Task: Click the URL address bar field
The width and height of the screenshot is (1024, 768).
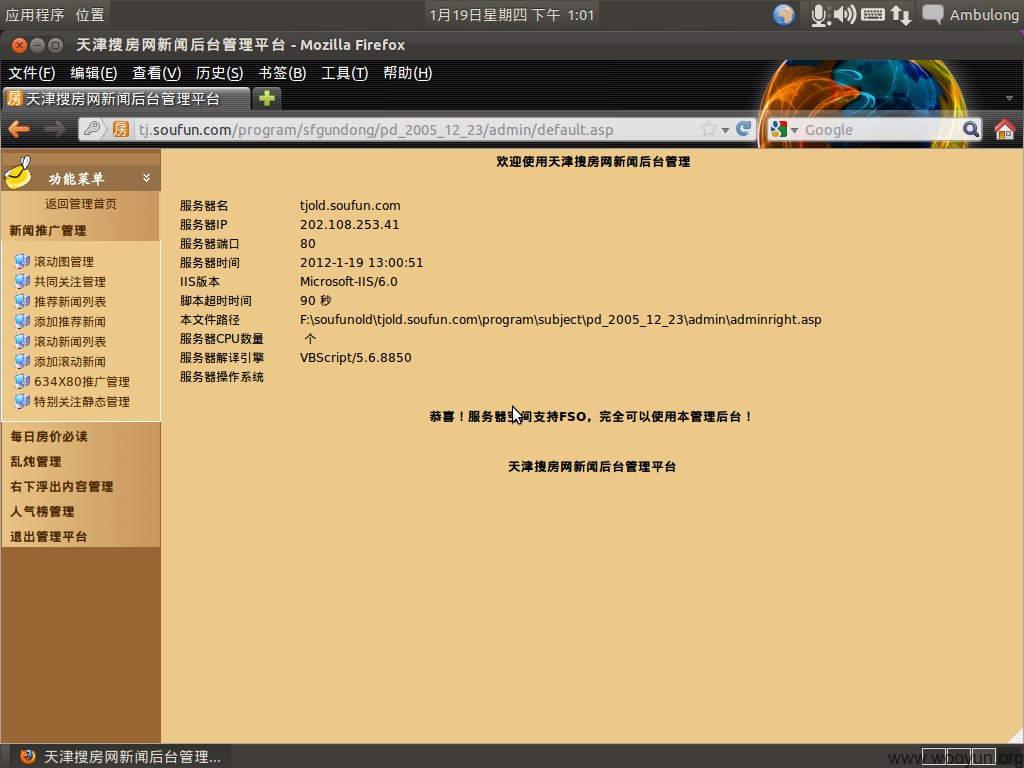Action: pos(415,129)
